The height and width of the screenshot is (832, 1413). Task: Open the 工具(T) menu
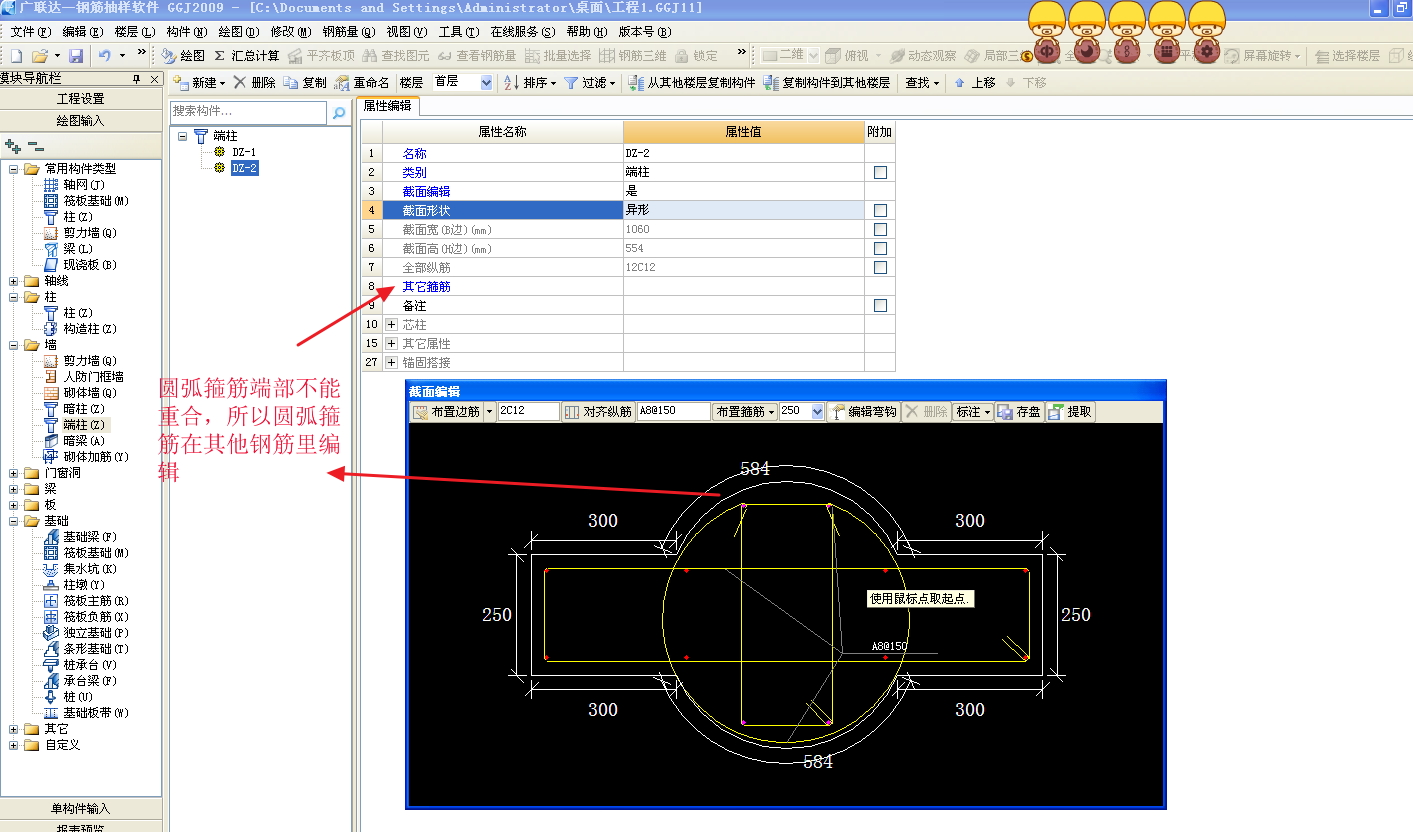459,32
